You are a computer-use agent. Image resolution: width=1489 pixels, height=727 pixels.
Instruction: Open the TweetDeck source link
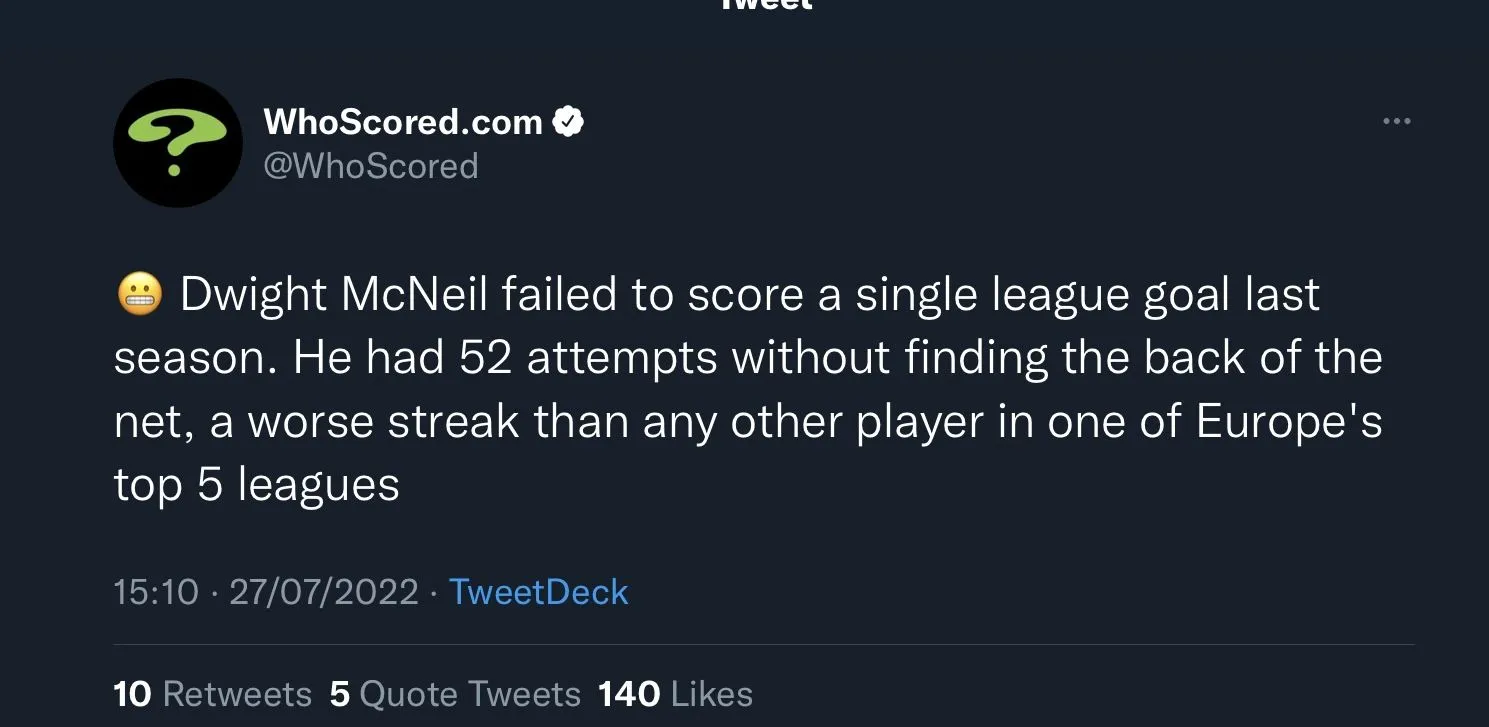pos(538,592)
